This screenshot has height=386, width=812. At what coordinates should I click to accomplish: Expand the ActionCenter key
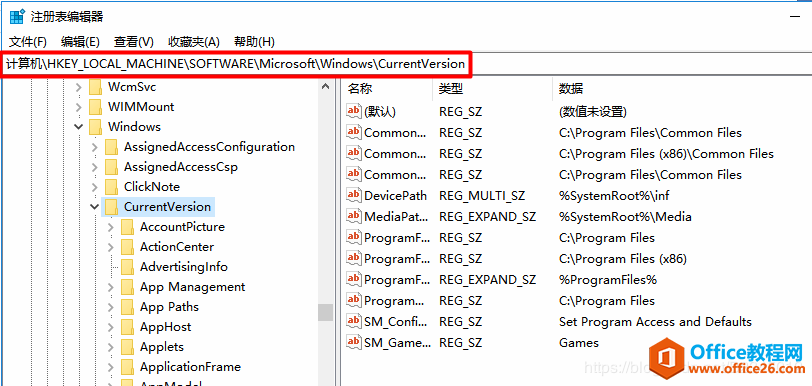(x=111, y=247)
